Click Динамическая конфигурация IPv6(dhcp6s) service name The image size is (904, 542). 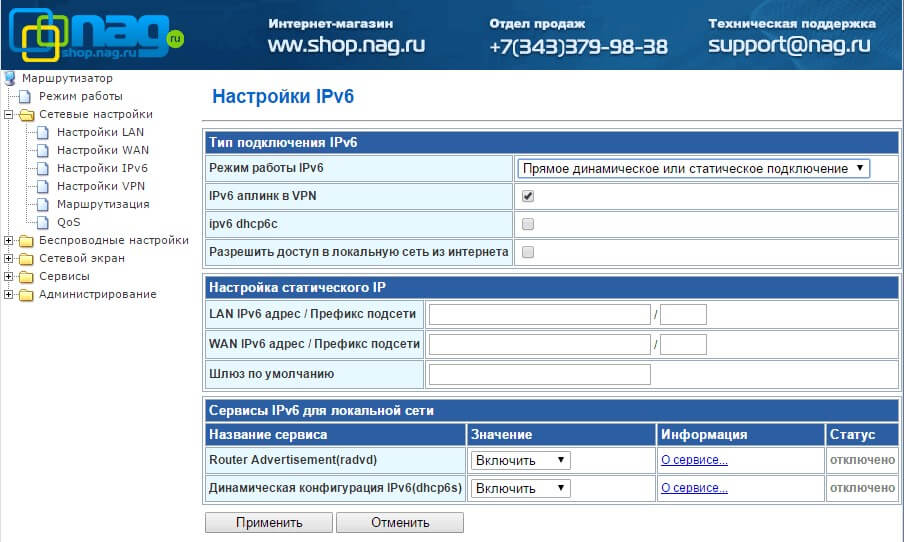point(336,488)
